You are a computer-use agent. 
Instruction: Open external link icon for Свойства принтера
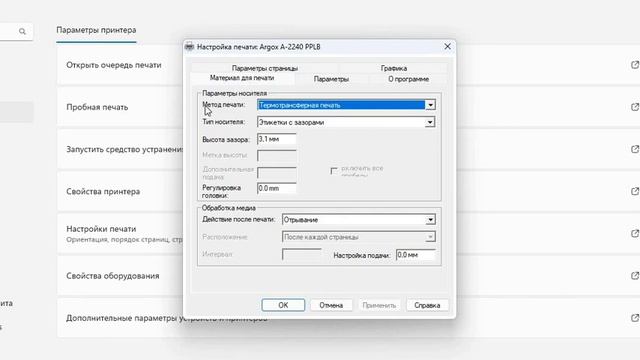(635, 191)
